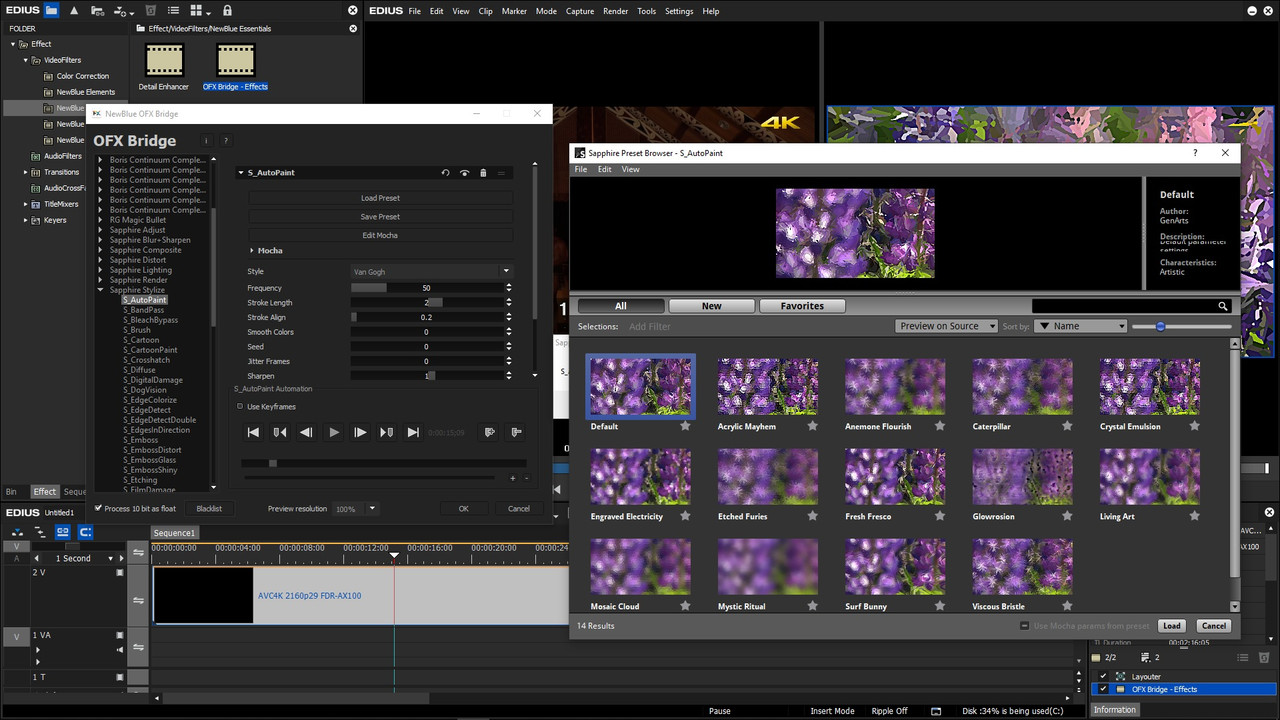The image size is (1280, 720).
Task: Open the Capture menu in EDIUS
Action: (580, 11)
